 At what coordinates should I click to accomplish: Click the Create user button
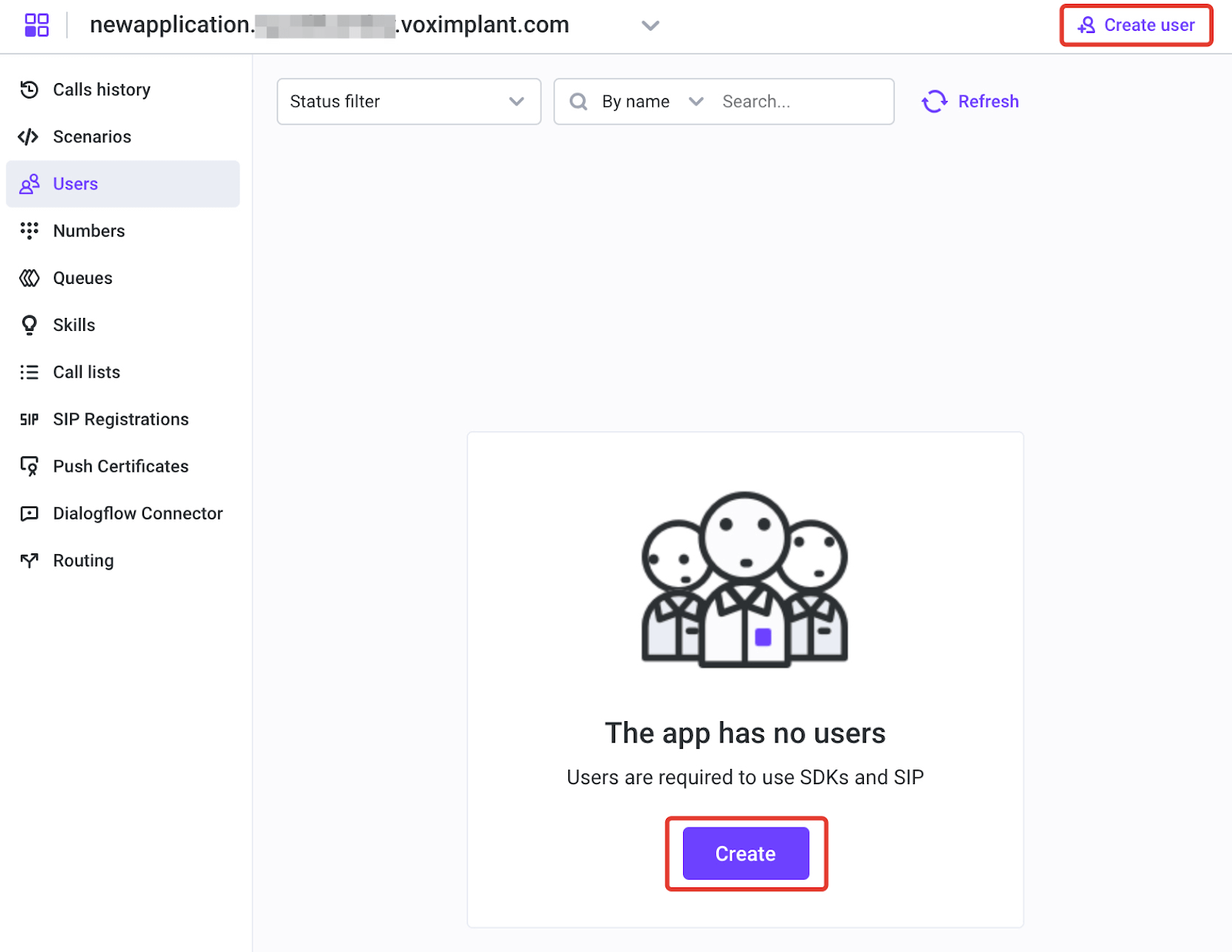coord(1136,25)
